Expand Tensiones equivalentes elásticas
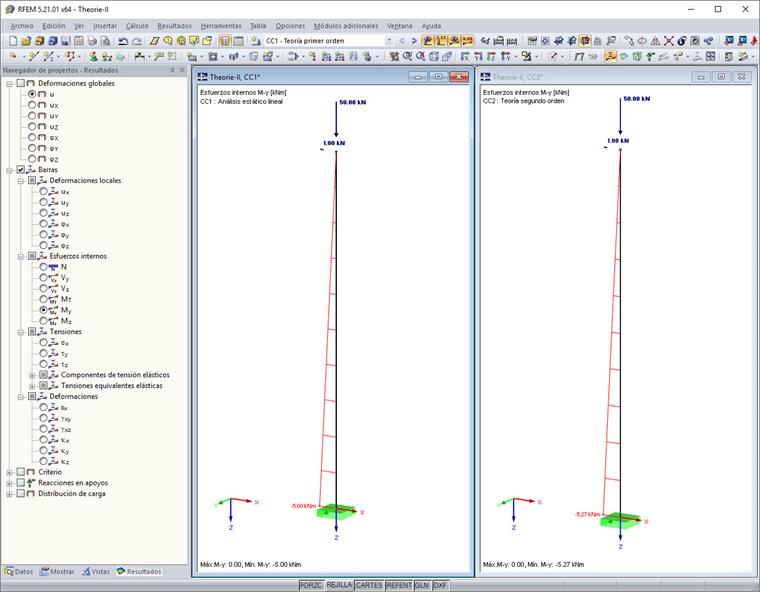The image size is (760, 592). [x=32, y=386]
